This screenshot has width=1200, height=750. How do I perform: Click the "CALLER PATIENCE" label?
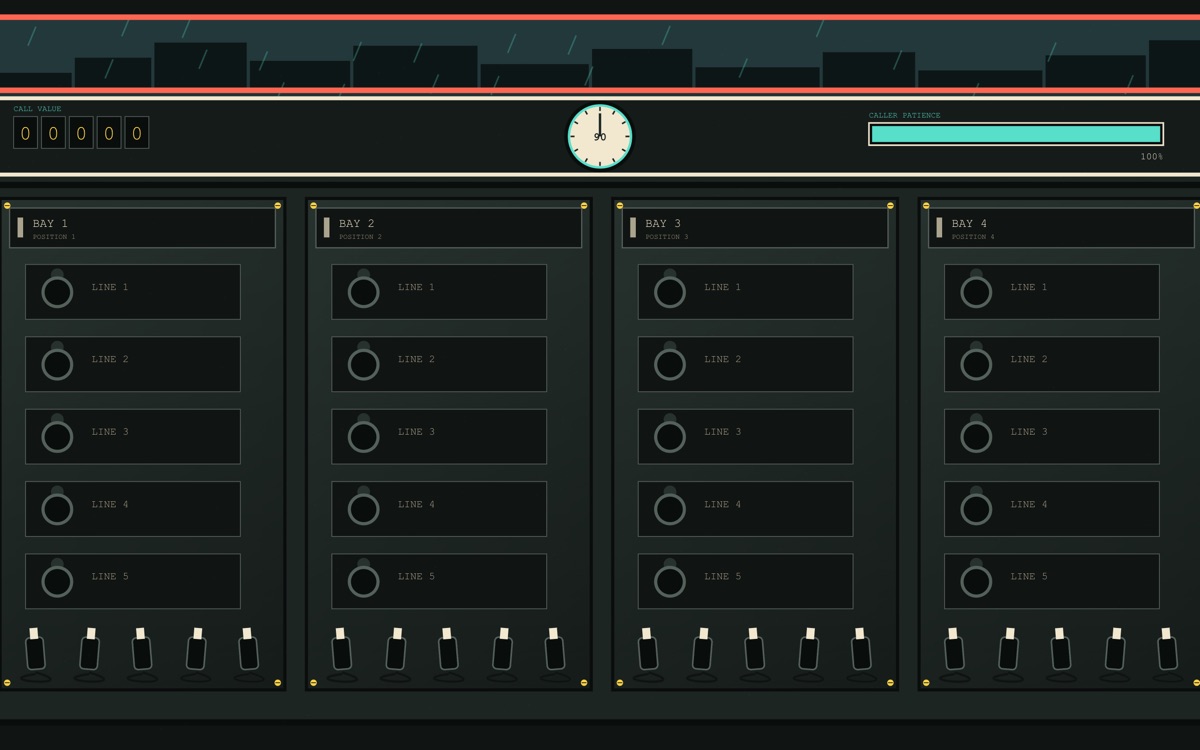(905, 116)
